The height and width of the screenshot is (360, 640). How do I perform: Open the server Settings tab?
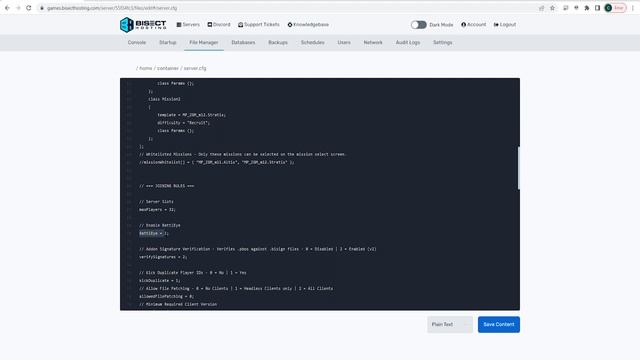[x=442, y=42]
